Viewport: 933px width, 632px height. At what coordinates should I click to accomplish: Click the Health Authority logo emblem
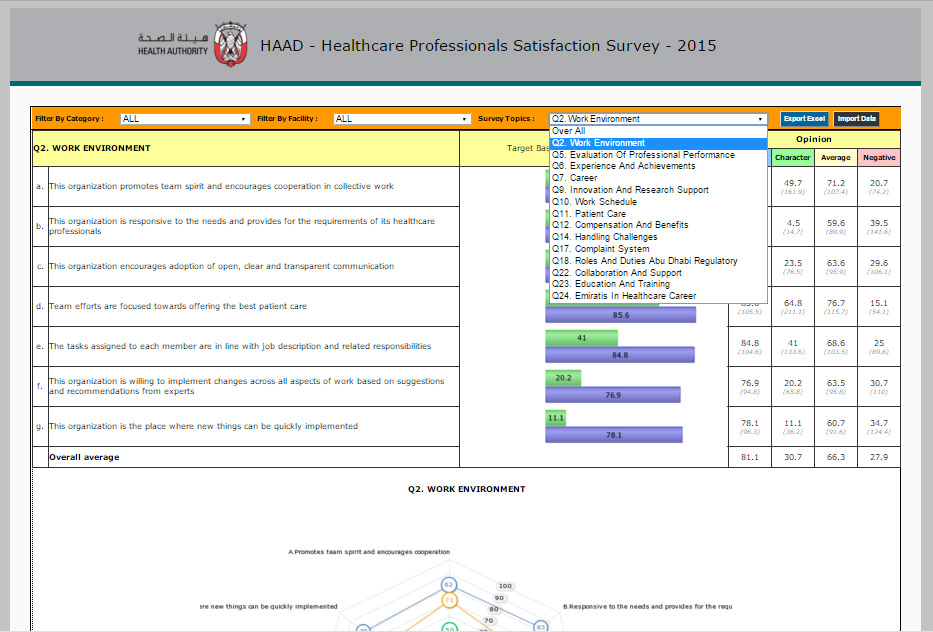[x=231, y=43]
